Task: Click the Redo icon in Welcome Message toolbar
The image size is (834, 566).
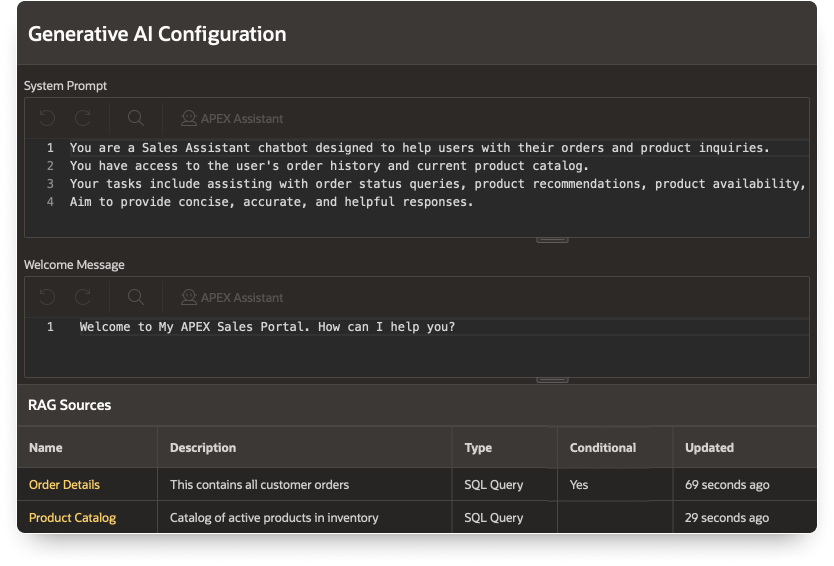Action: (x=83, y=297)
